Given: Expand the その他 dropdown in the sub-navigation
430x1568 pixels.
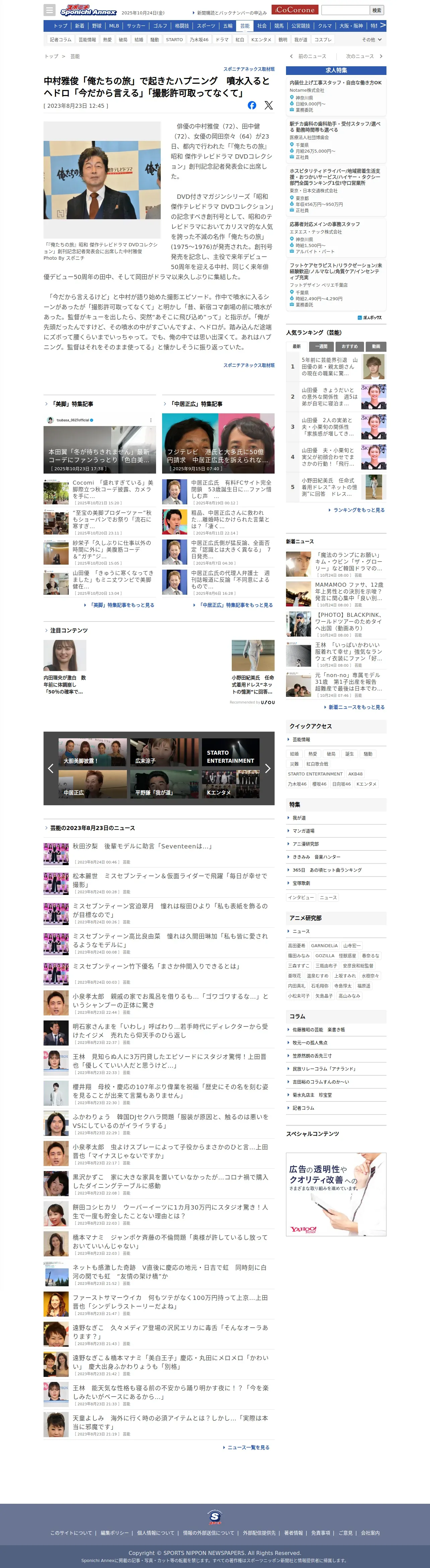Looking at the screenshot, I should point(372,39).
